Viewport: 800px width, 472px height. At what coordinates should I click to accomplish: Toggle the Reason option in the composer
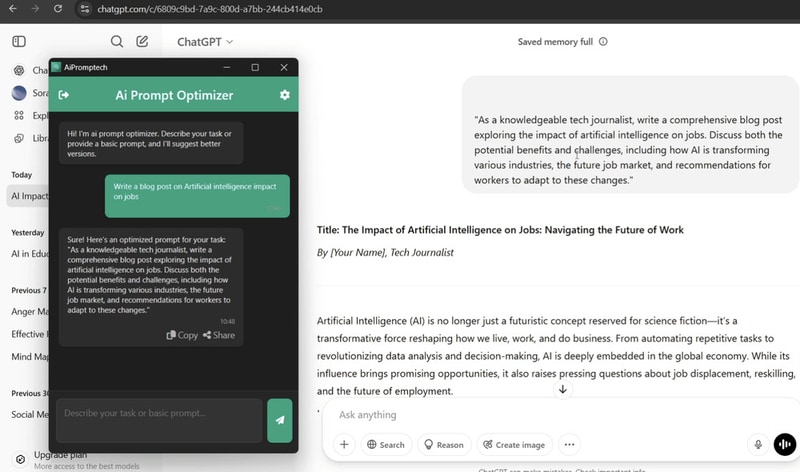tap(443, 445)
